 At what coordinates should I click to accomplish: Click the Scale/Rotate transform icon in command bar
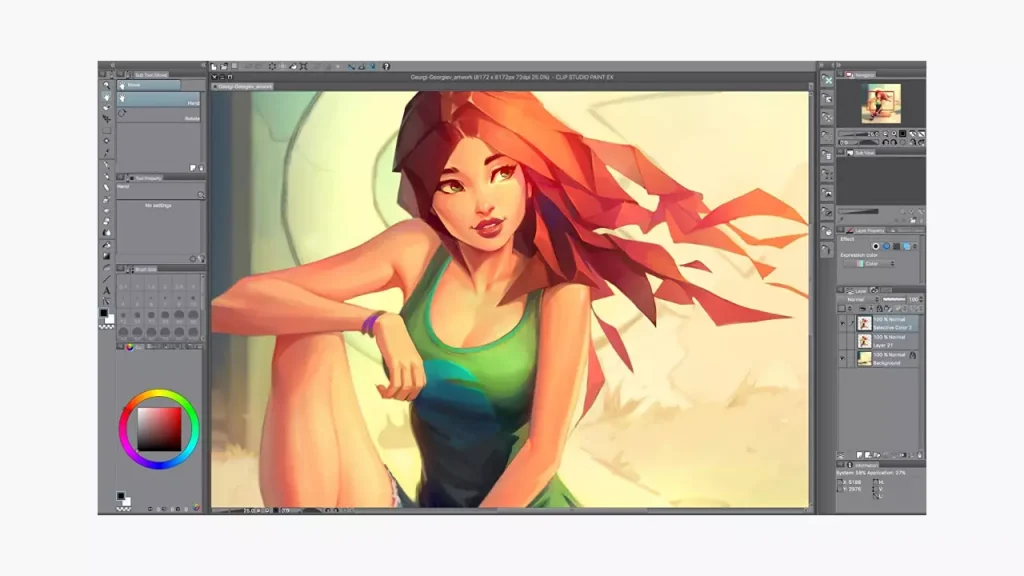tap(304, 67)
